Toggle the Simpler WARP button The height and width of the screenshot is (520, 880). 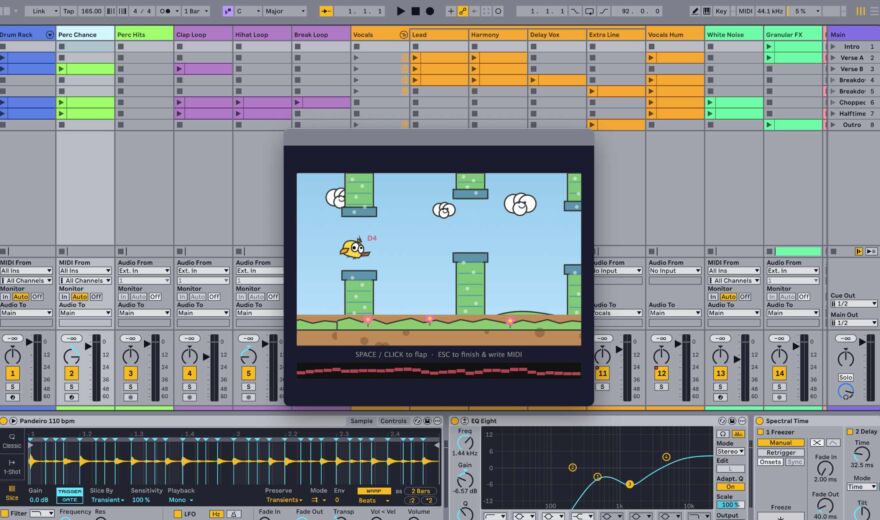tap(374, 491)
